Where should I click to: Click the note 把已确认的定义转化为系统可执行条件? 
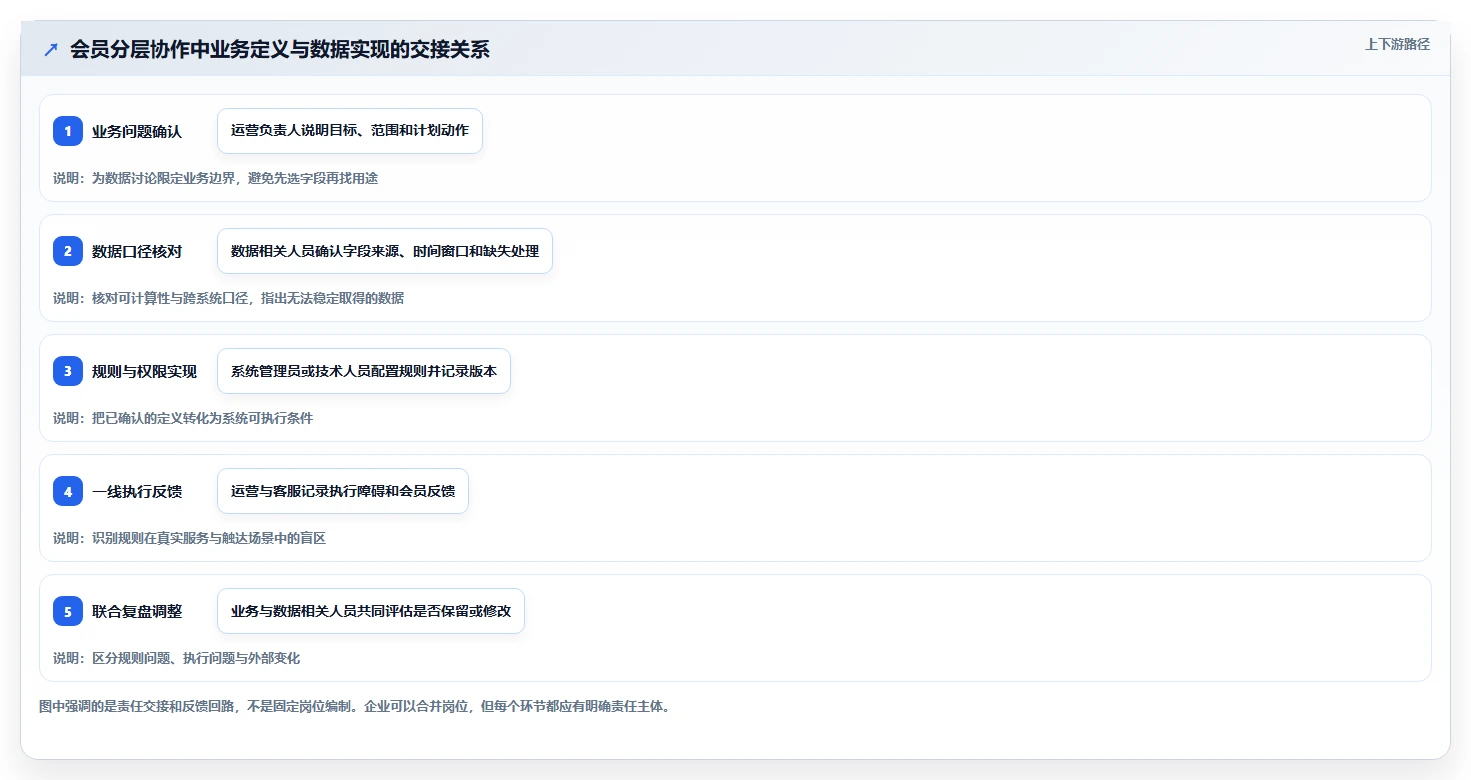click(183, 418)
